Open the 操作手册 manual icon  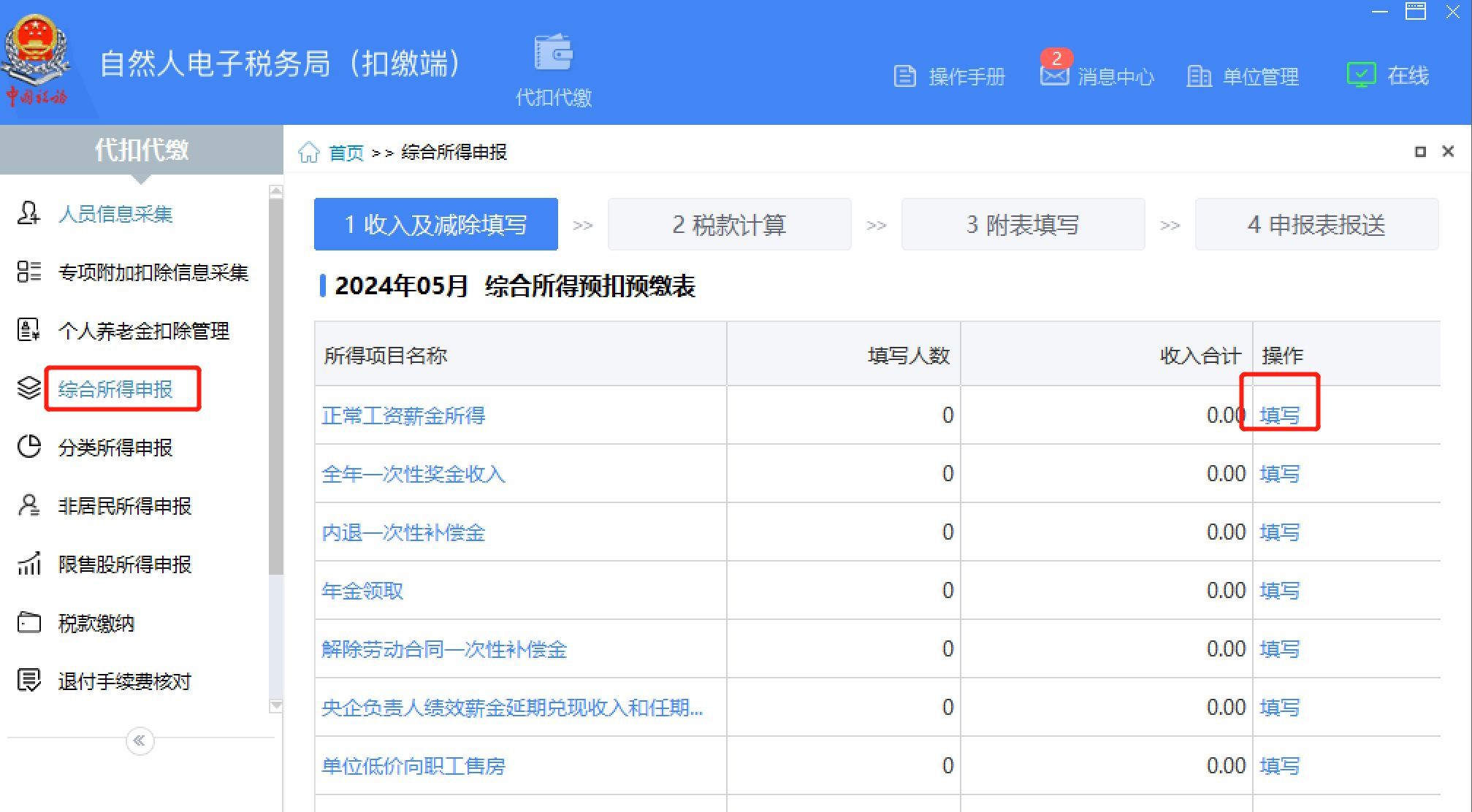click(905, 76)
